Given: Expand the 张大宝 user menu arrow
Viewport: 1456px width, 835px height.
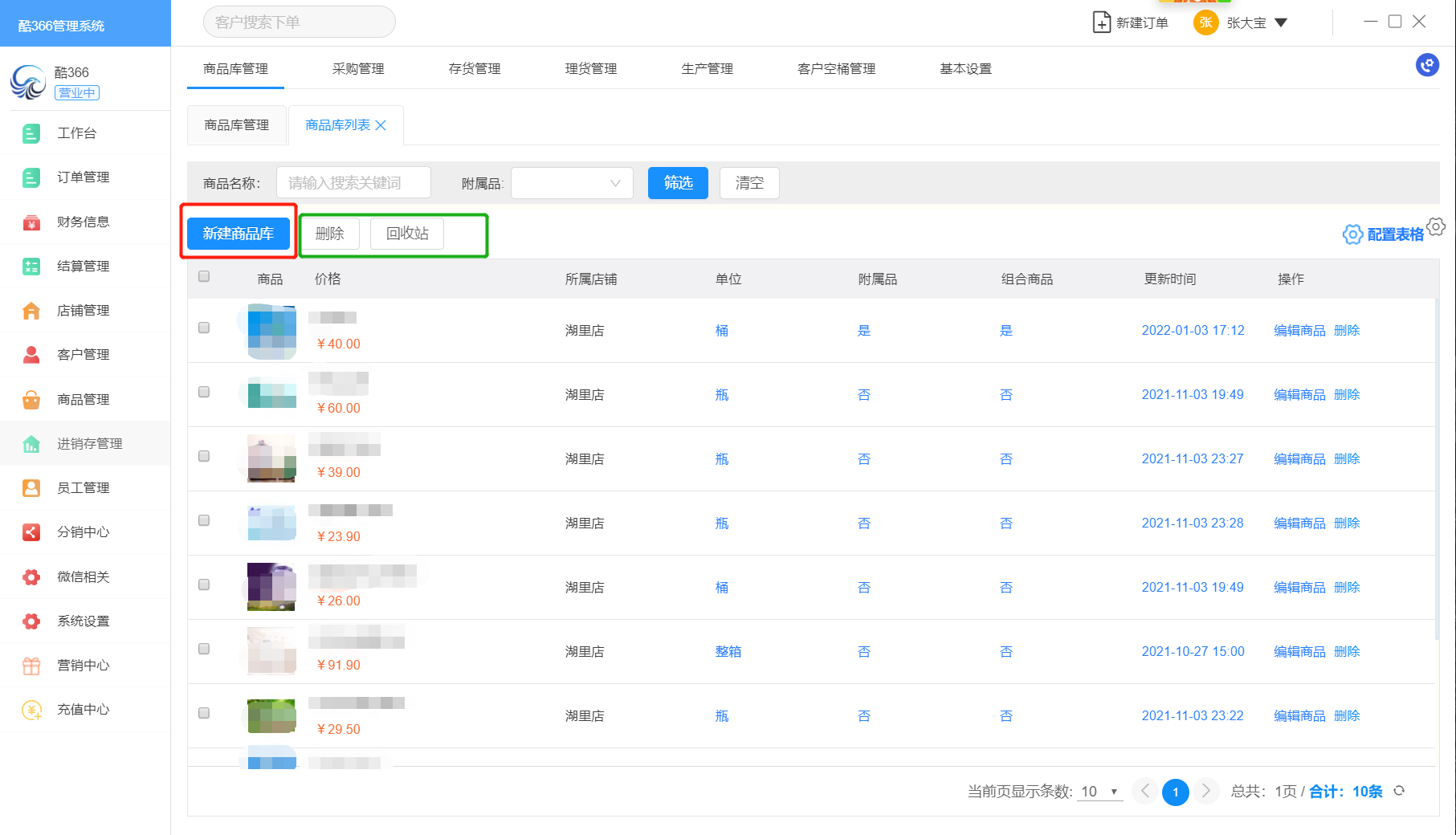Looking at the screenshot, I should coord(1281,23).
